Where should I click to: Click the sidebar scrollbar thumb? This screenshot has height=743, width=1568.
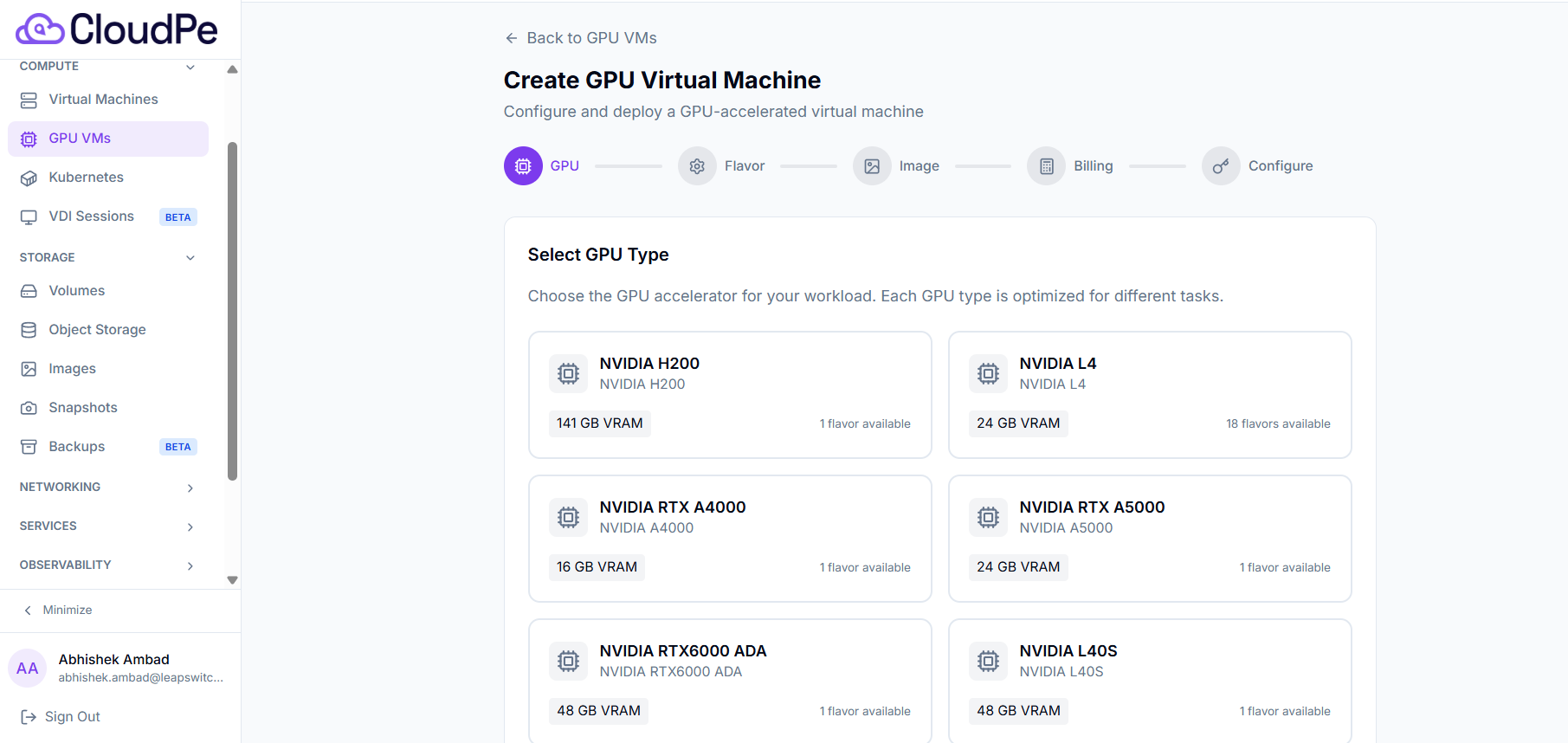pyautogui.click(x=232, y=311)
